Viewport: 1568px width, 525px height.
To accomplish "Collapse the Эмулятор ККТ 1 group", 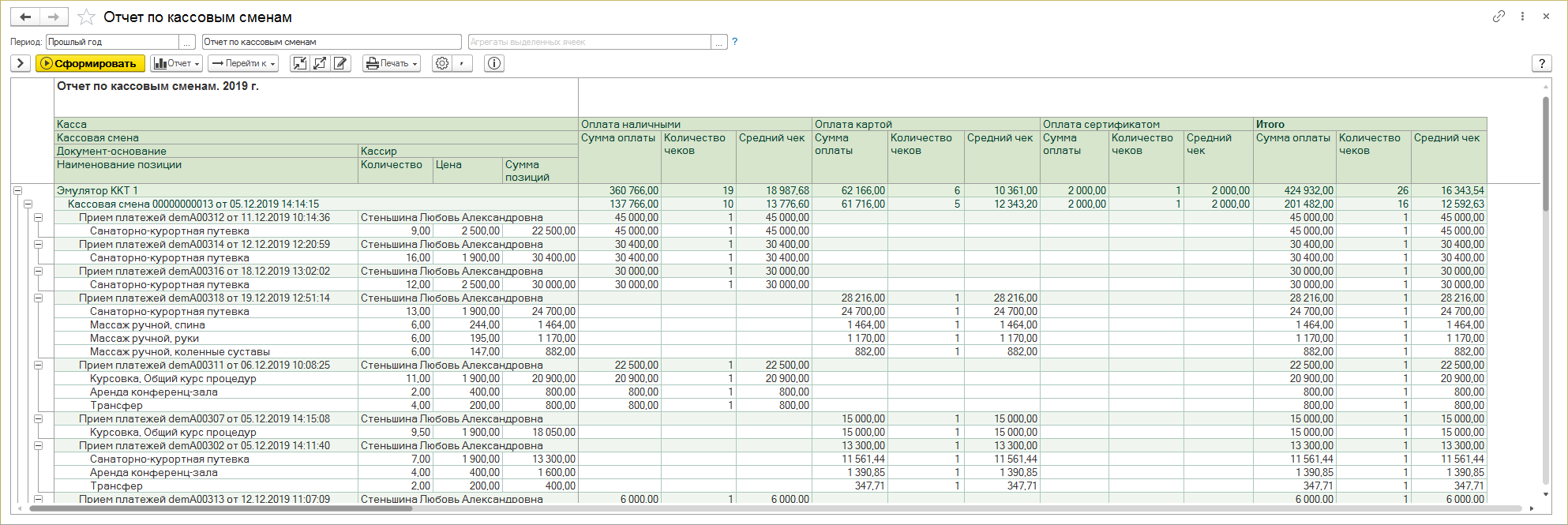I will 17,190.
